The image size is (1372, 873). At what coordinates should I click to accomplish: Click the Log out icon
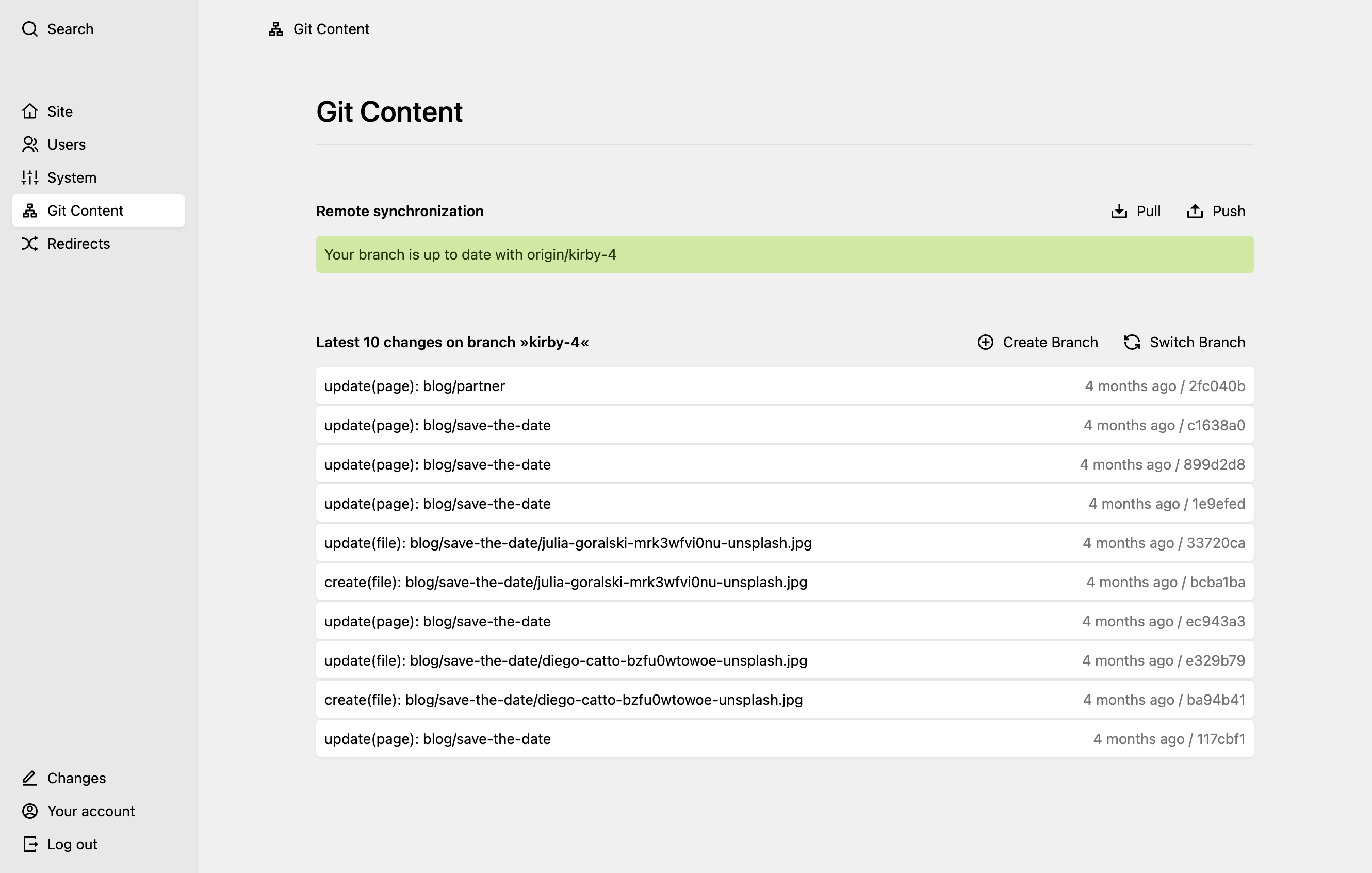(29, 845)
